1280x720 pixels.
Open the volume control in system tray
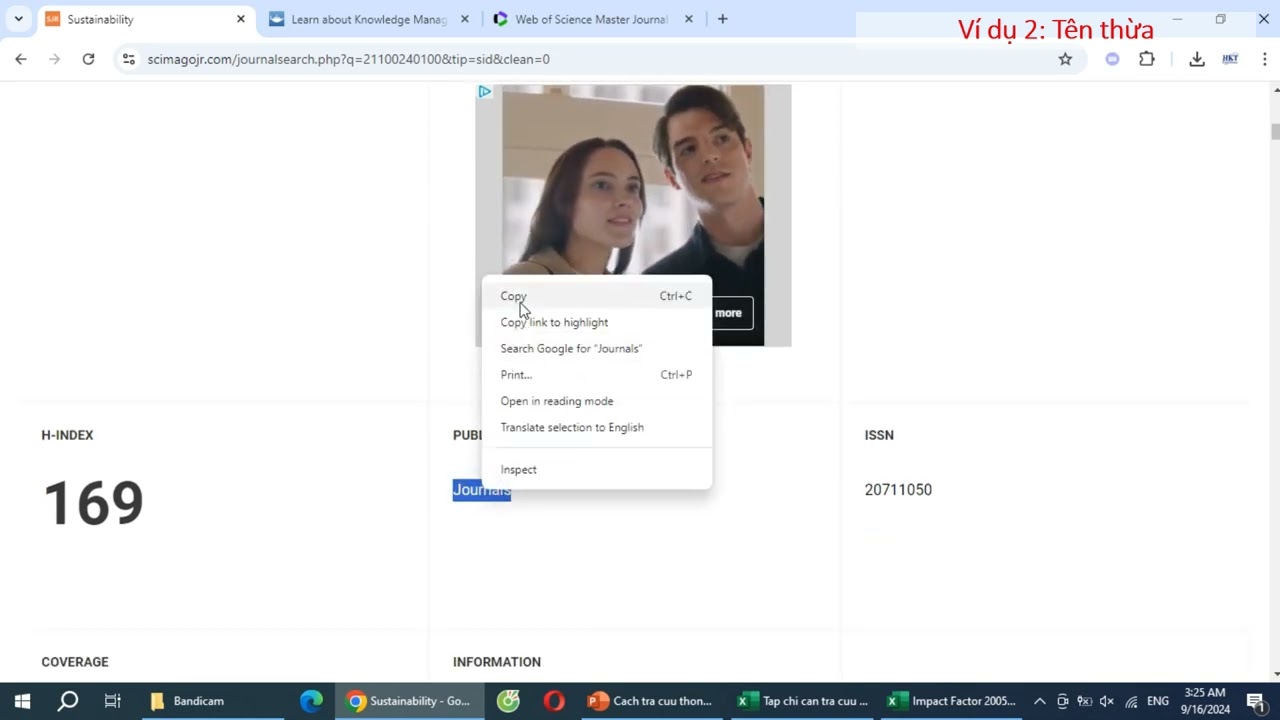[x=1107, y=701]
